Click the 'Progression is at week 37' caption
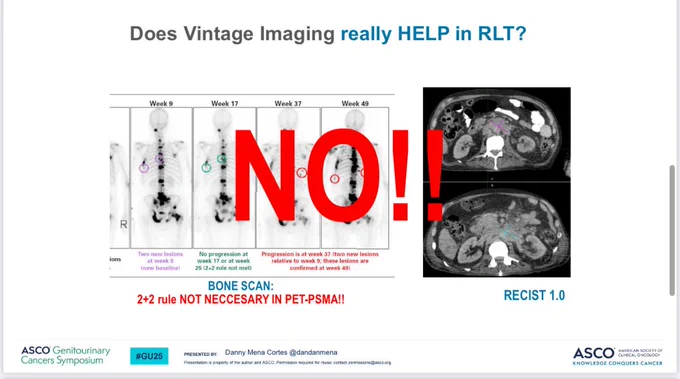Screen dimensions: 680x379 320,261
